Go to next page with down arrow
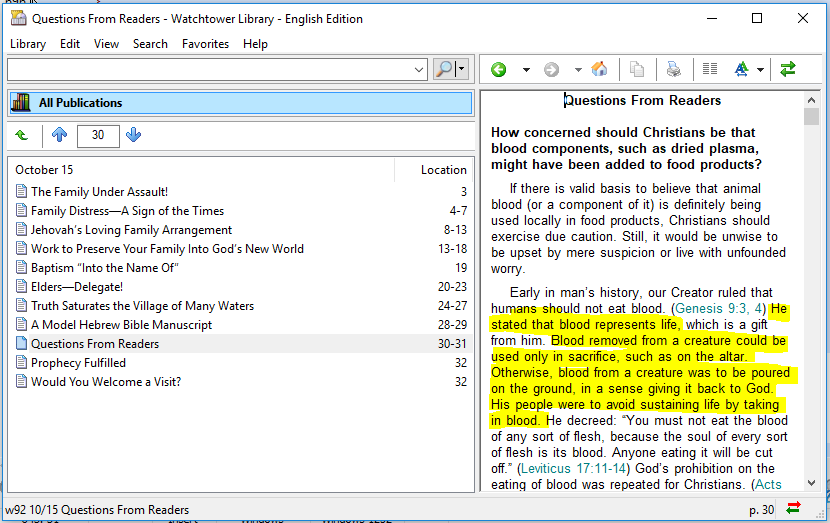The height and width of the screenshot is (523, 830). click(x=134, y=135)
